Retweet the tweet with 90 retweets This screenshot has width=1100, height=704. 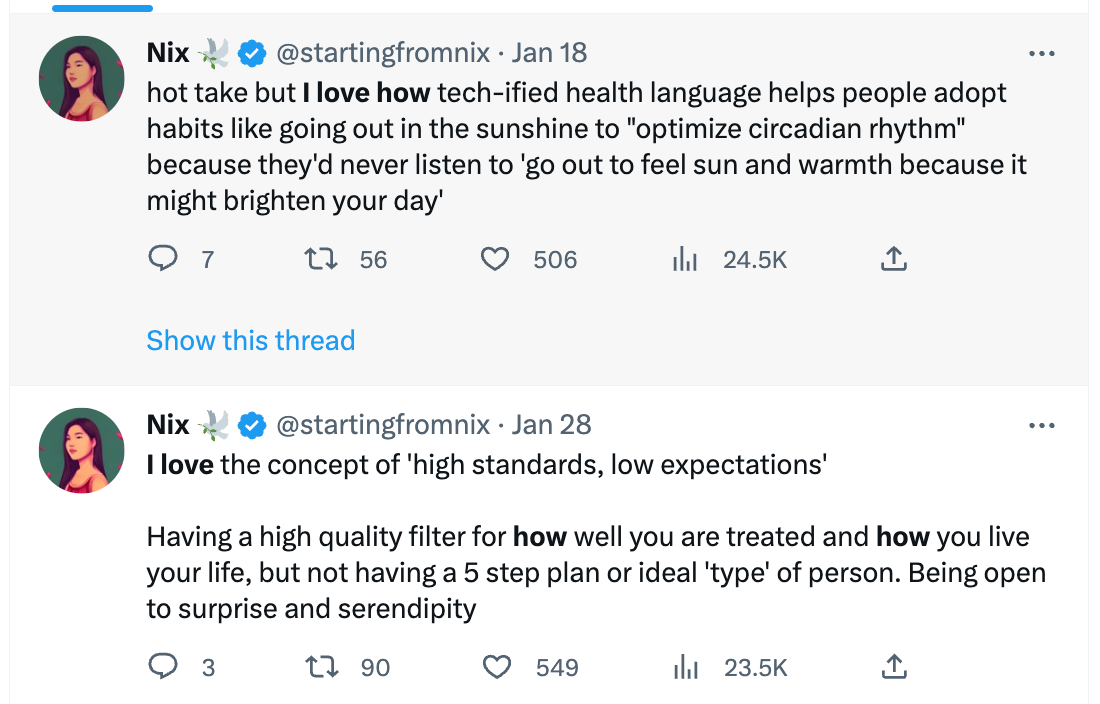click(323, 667)
